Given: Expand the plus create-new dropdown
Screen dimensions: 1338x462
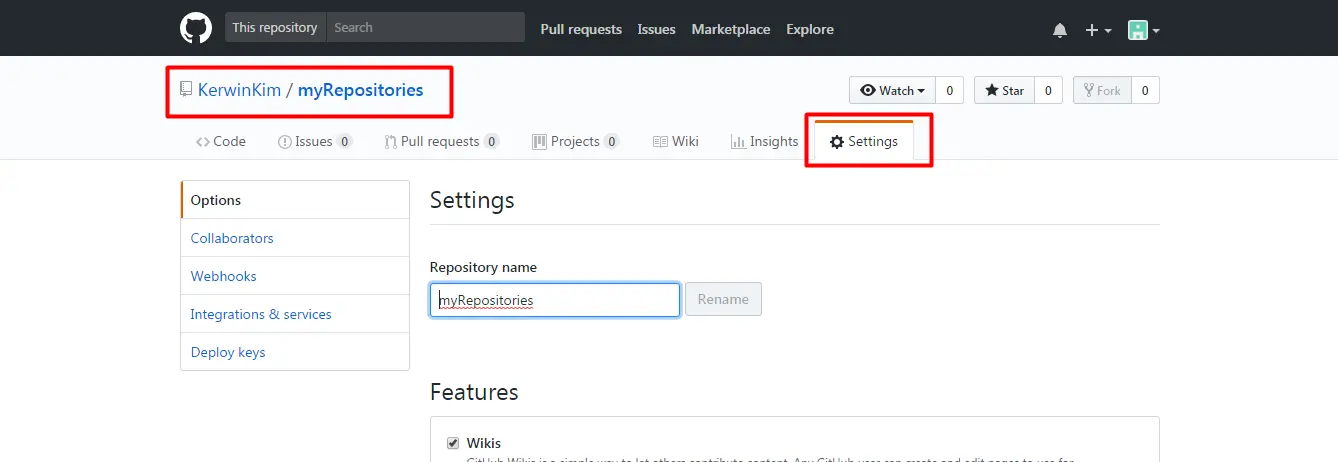Looking at the screenshot, I should coord(1098,30).
